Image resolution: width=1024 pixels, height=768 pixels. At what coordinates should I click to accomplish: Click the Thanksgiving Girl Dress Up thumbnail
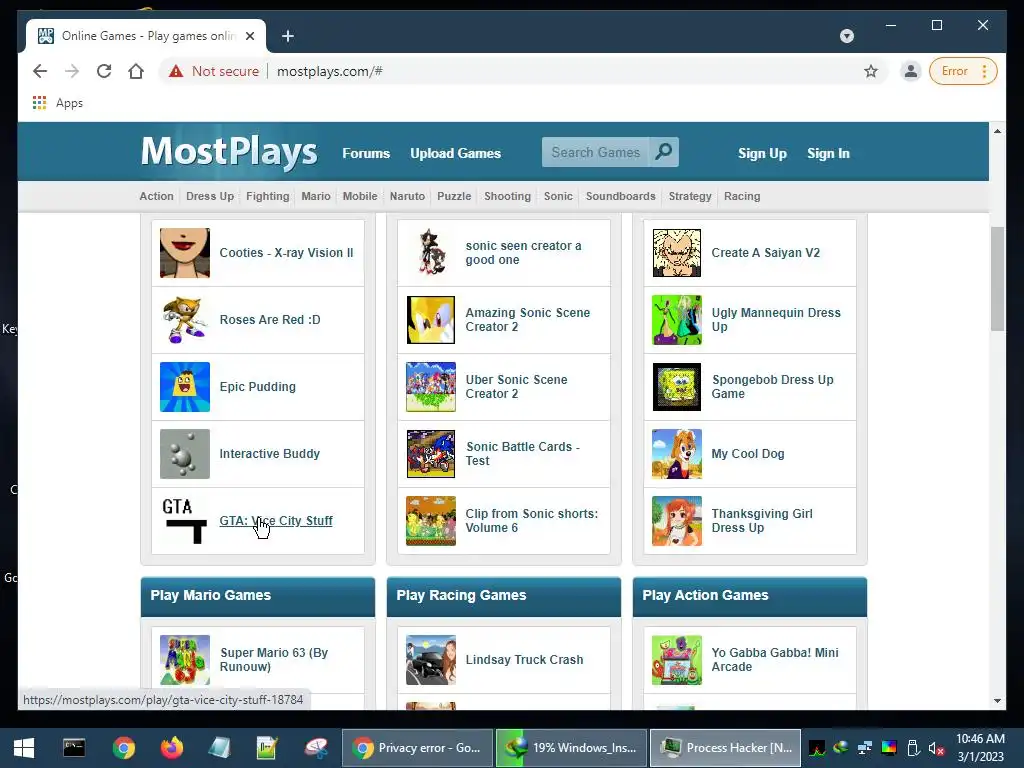coord(677,520)
